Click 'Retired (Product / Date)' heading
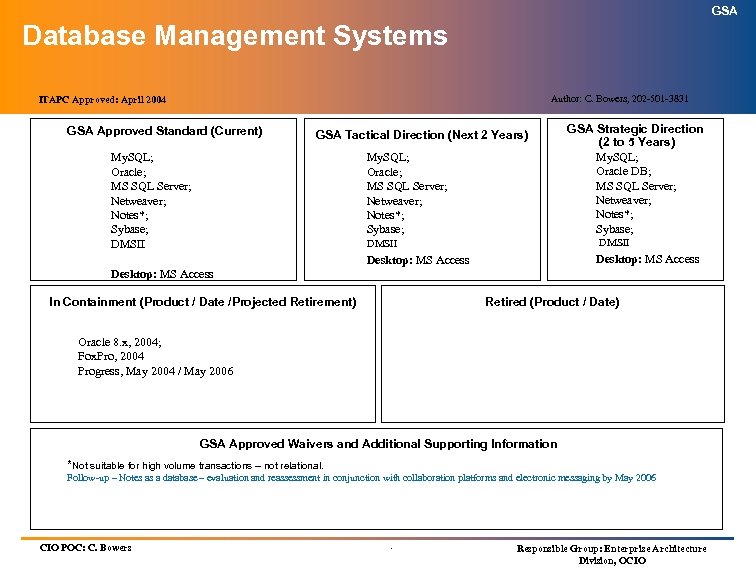The height and width of the screenshot is (576, 756). click(x=553, y=302)
